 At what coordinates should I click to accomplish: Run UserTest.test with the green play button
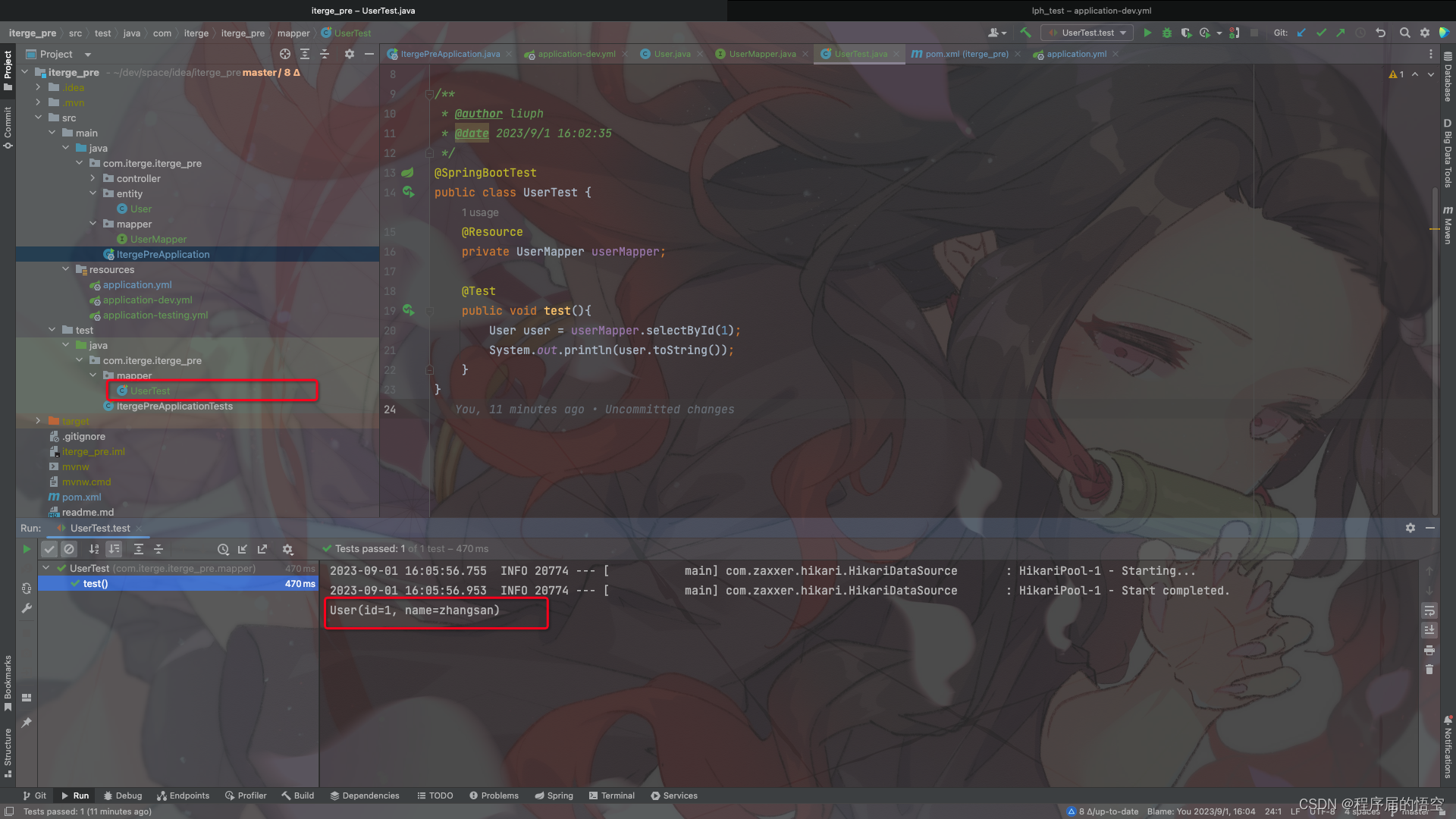pos(1147,33)
